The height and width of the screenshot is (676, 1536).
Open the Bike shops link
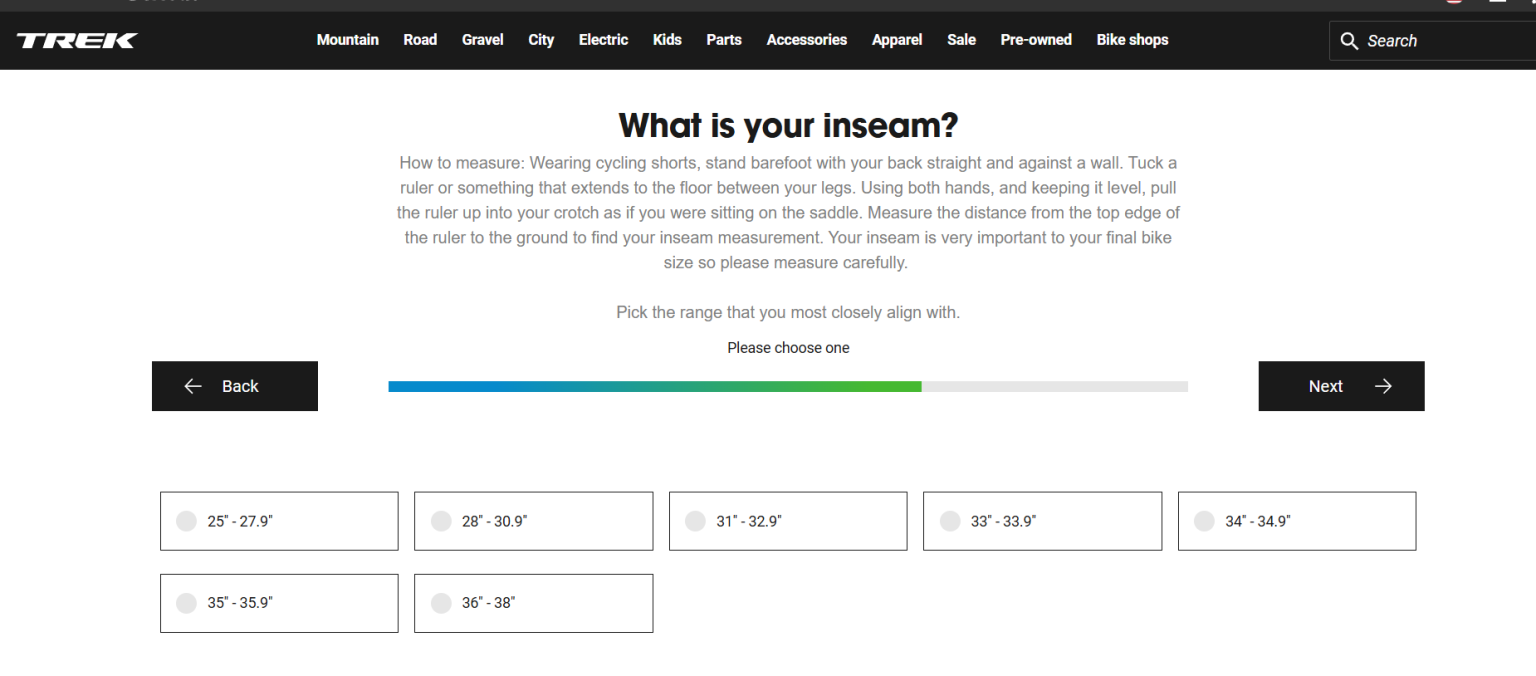tap(1132, 40)
